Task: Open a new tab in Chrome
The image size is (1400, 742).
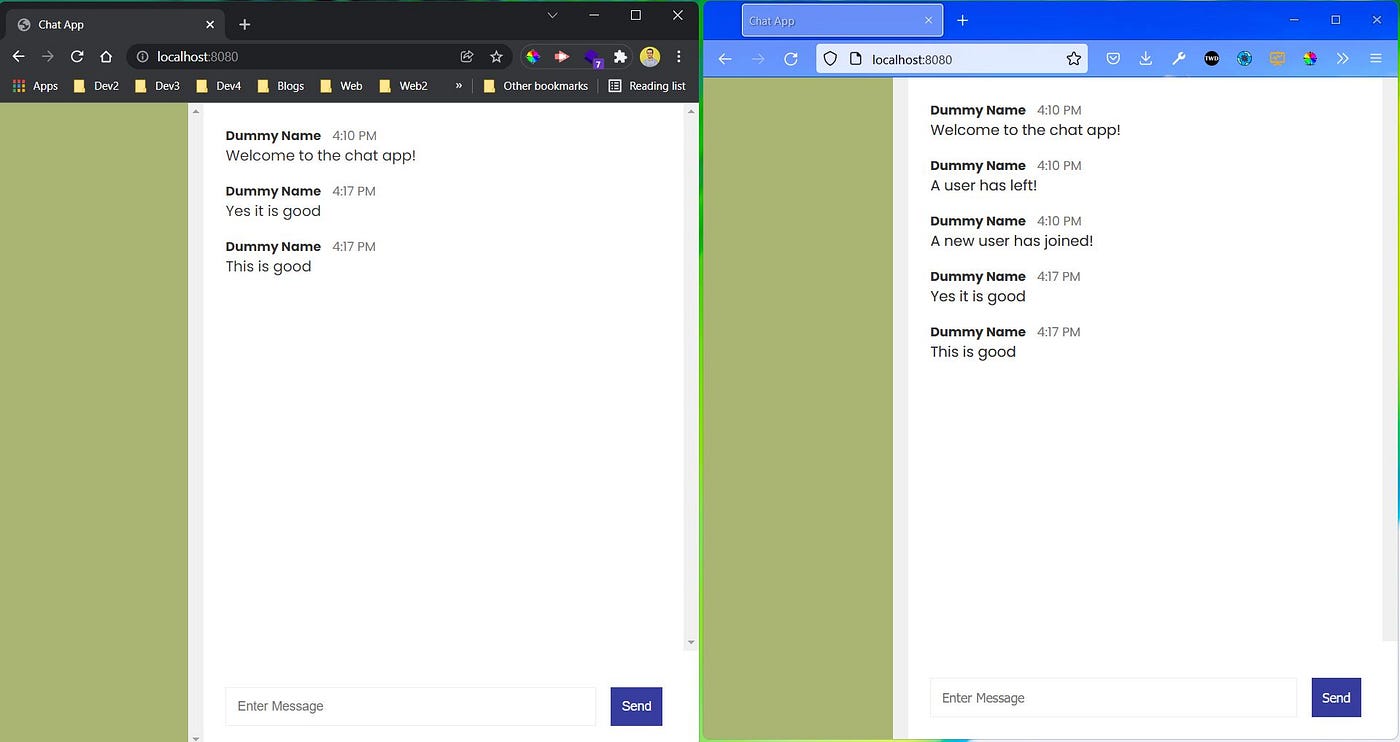Action: pos(245,24)
